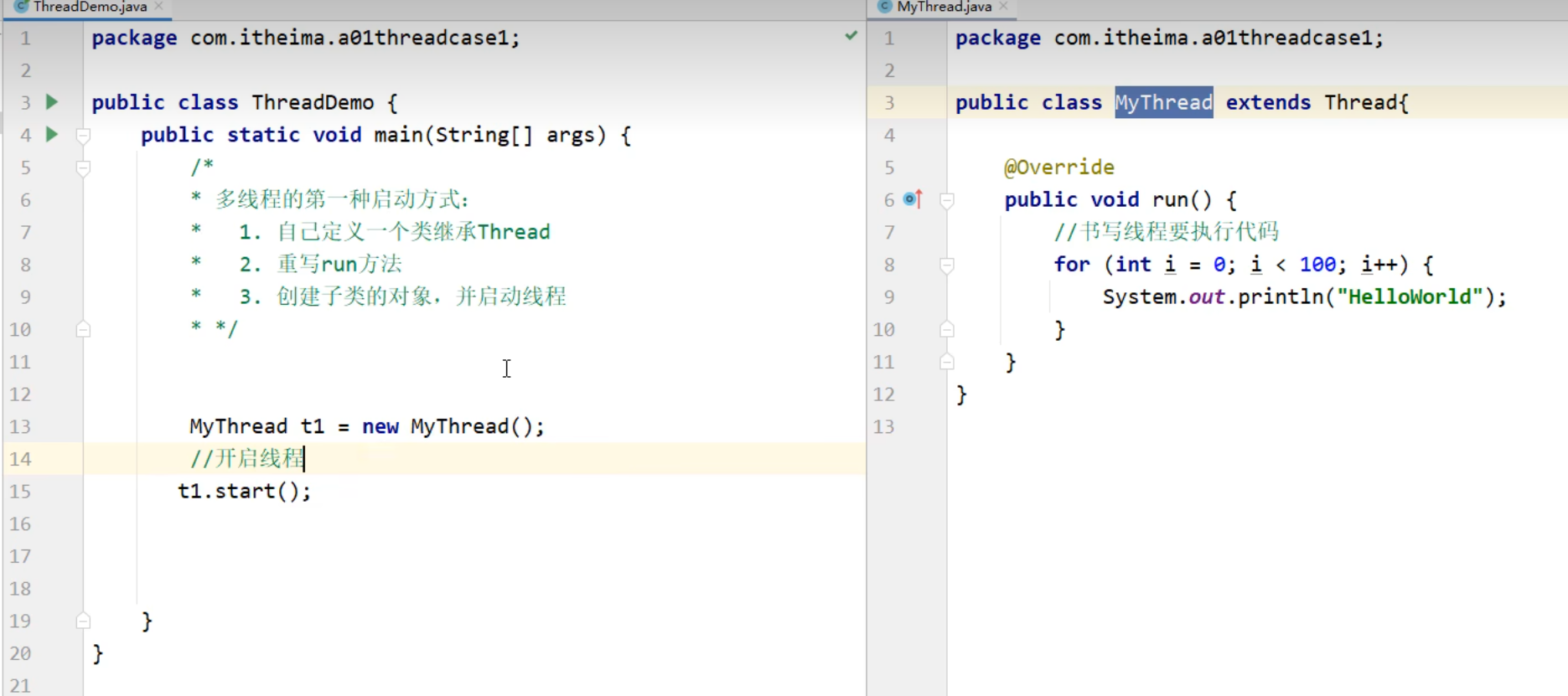This screenshot has height=696, width=1568.
Task: Click the ThreadDemo.java file icon in tab
Action: pyautogui.click(x=22, y=6)
